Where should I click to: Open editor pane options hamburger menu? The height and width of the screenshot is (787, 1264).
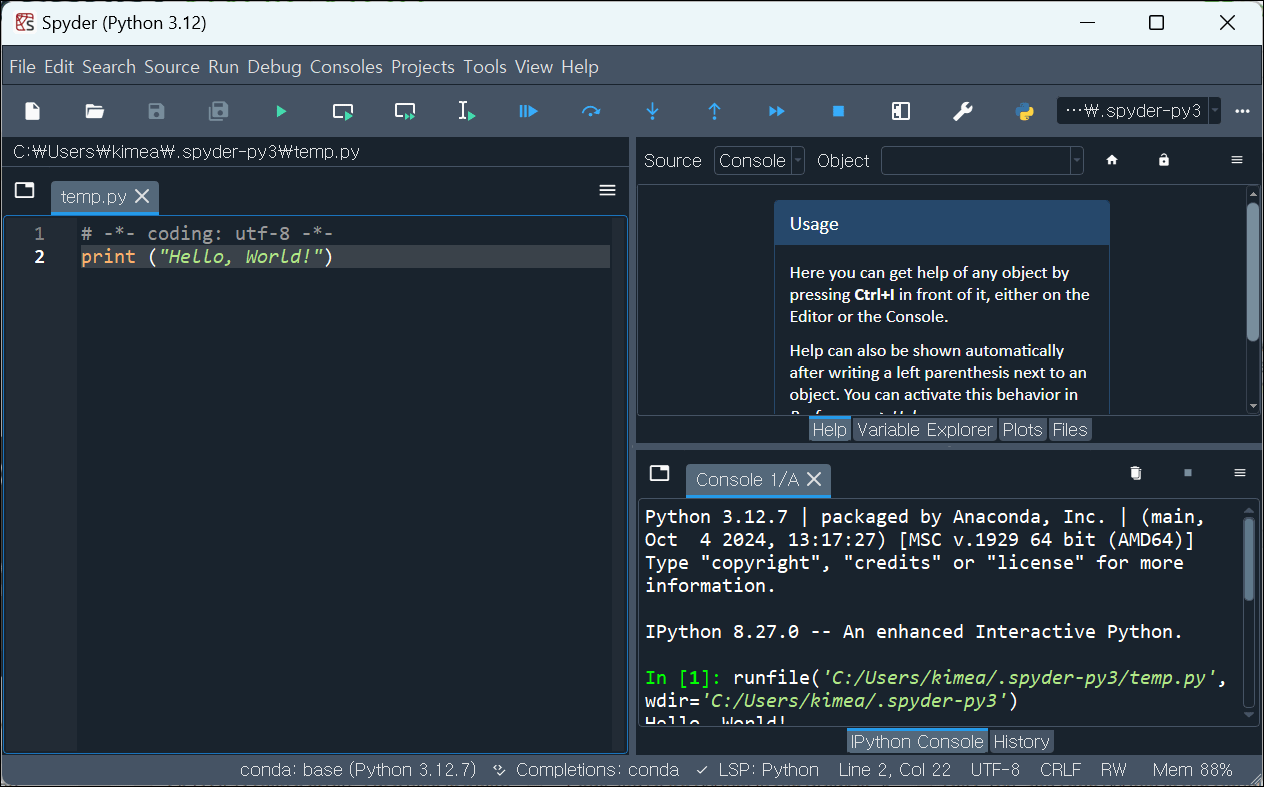click(607, 190)
